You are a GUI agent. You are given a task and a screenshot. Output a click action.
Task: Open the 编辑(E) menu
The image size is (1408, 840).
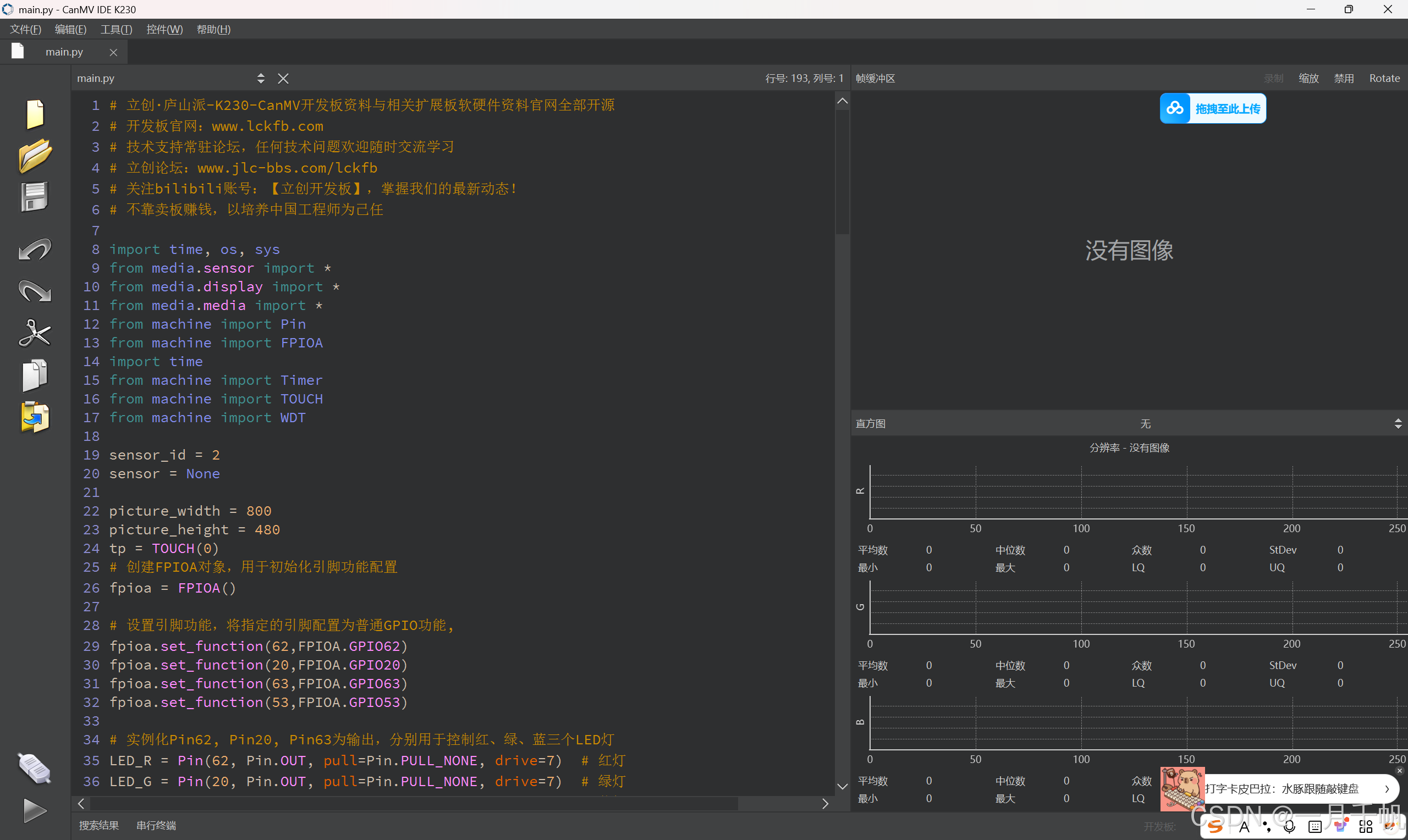[71, 30]
